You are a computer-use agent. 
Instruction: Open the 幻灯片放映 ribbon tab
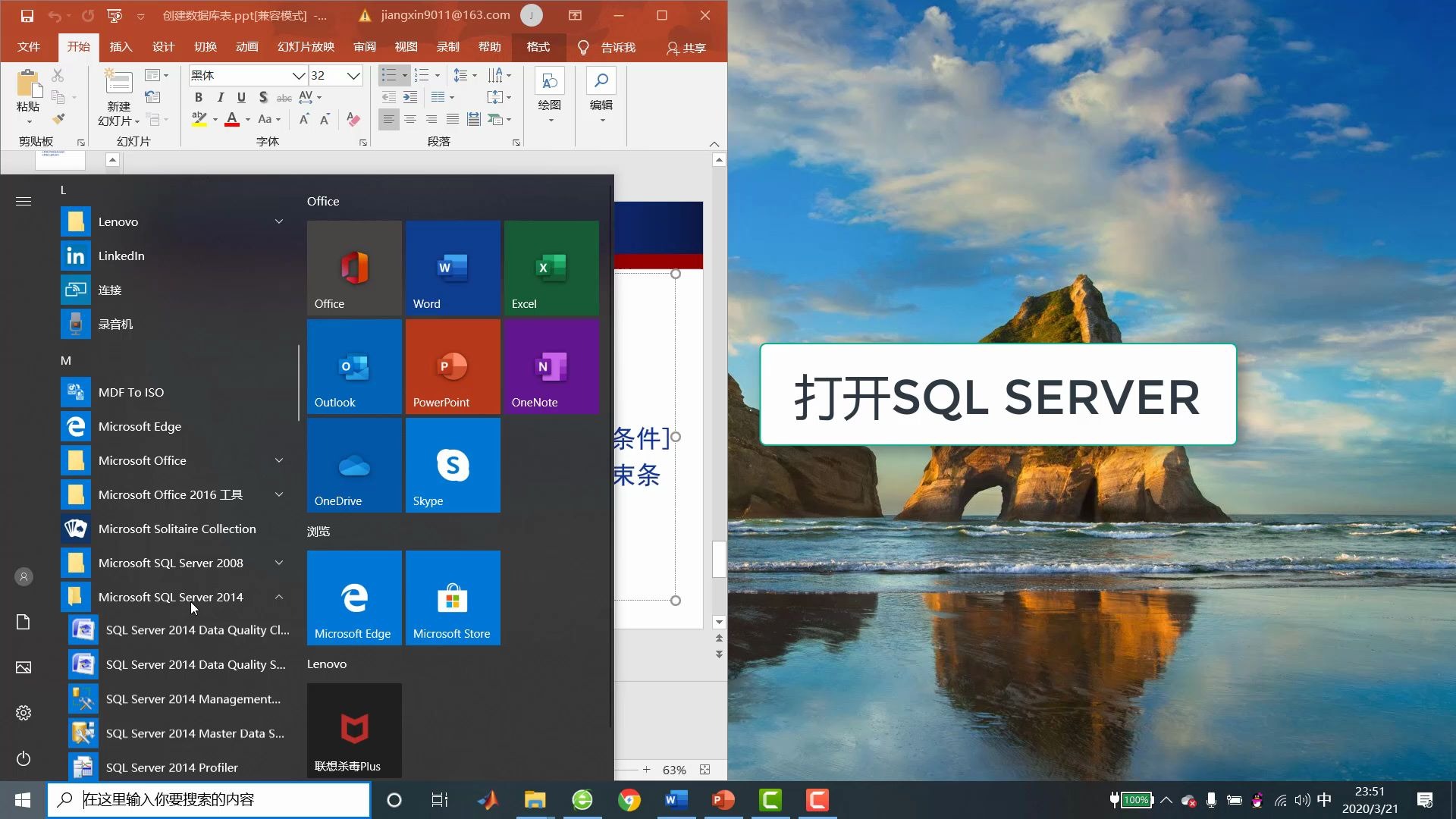click(x=306, y=47)
